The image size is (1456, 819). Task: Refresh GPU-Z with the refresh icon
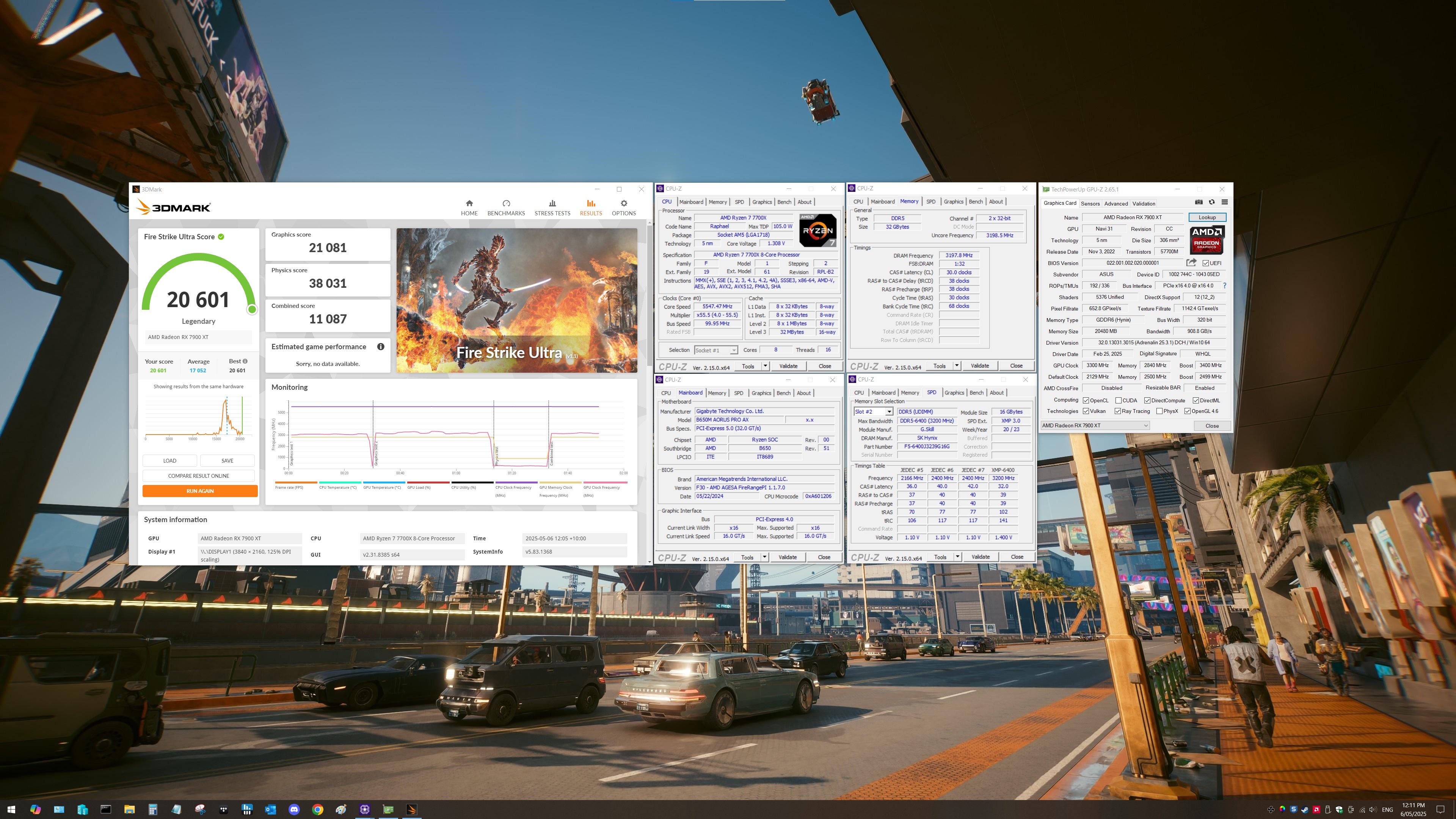1211,202
